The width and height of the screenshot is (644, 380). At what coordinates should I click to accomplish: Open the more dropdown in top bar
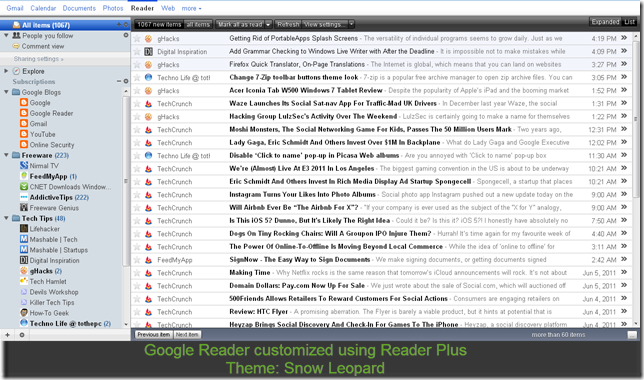191,8
